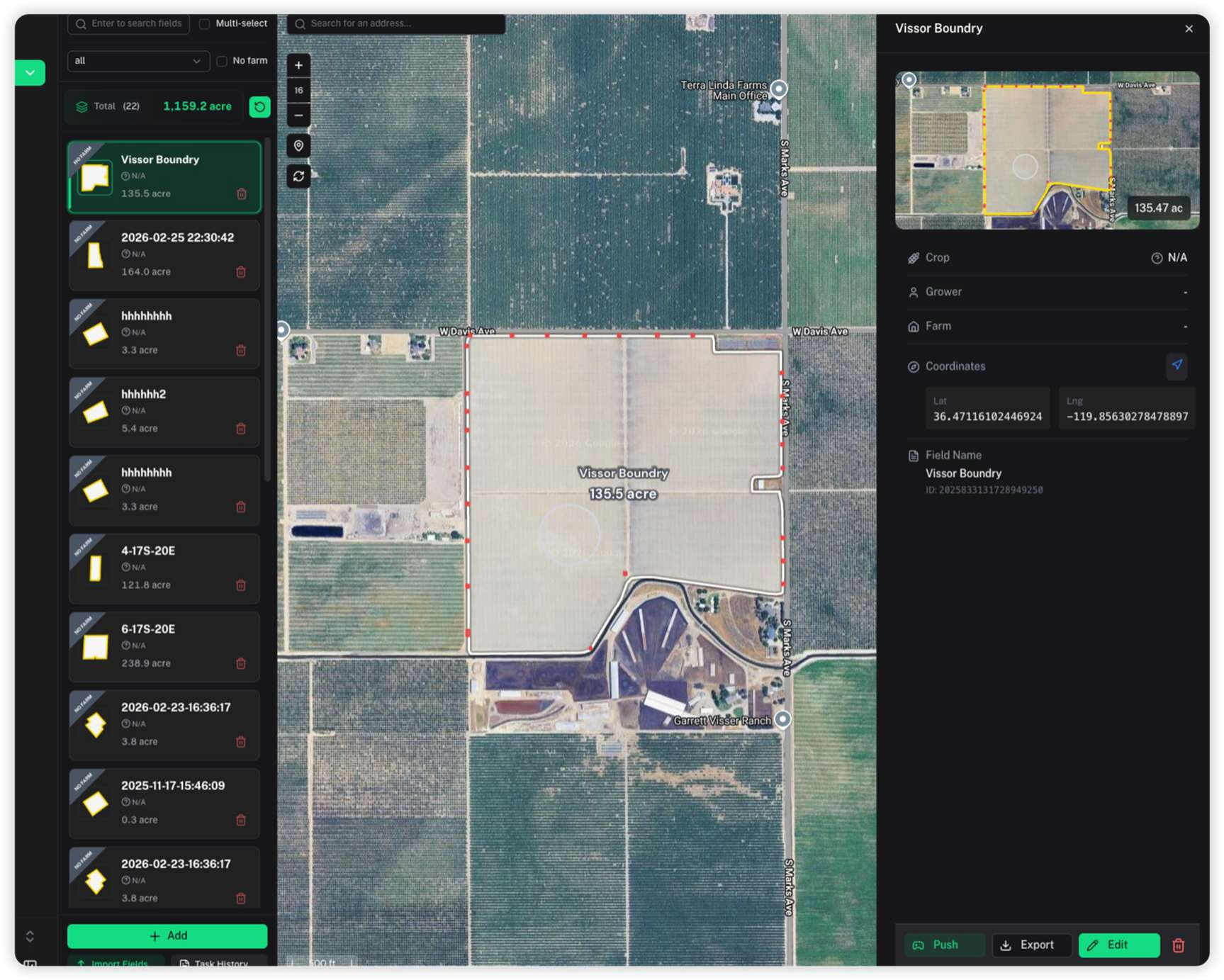1224x980 pixels.
Task: Click the address search input field
Action: point(397,24)
